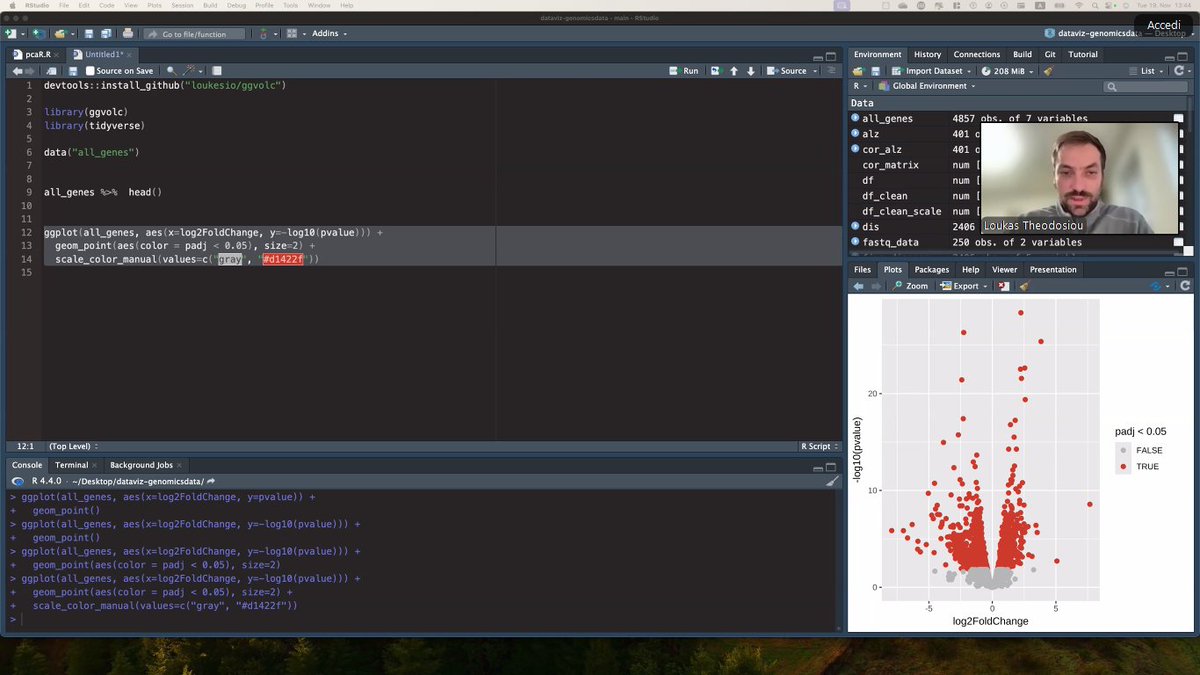Save current document from main toolbar

pos(89,33)
